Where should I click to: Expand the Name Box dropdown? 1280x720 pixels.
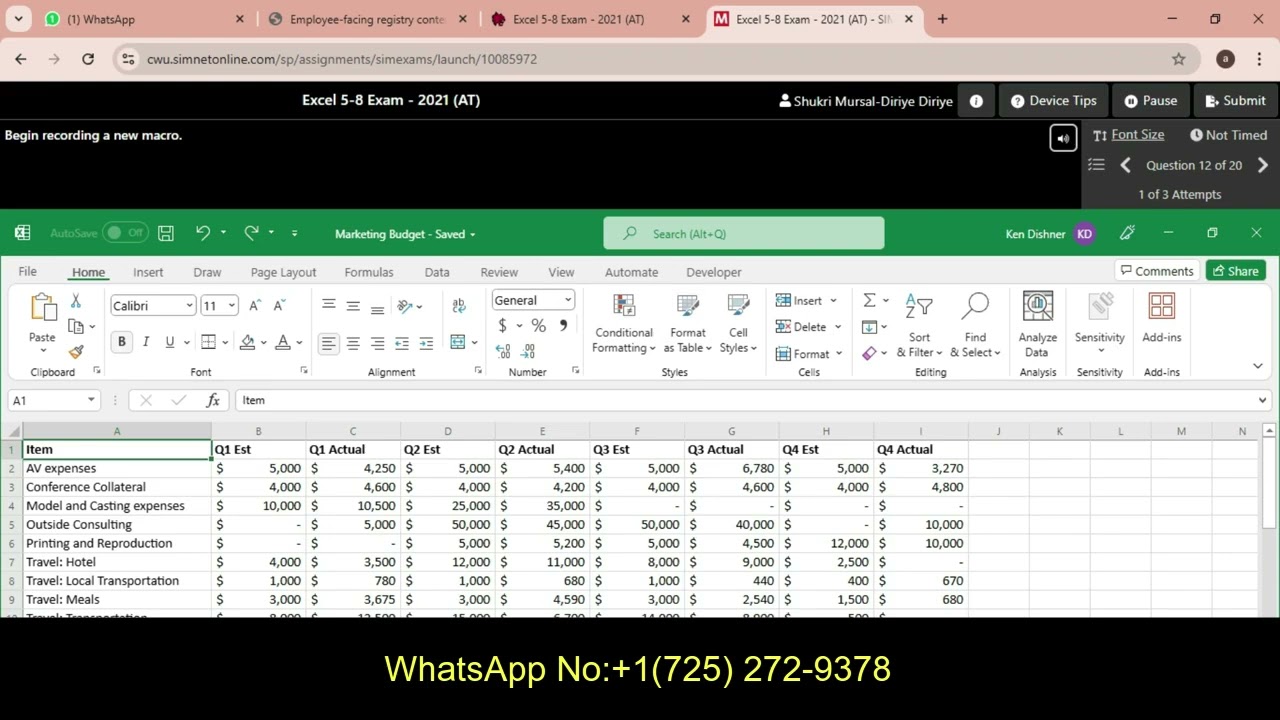tap(91, 400)
